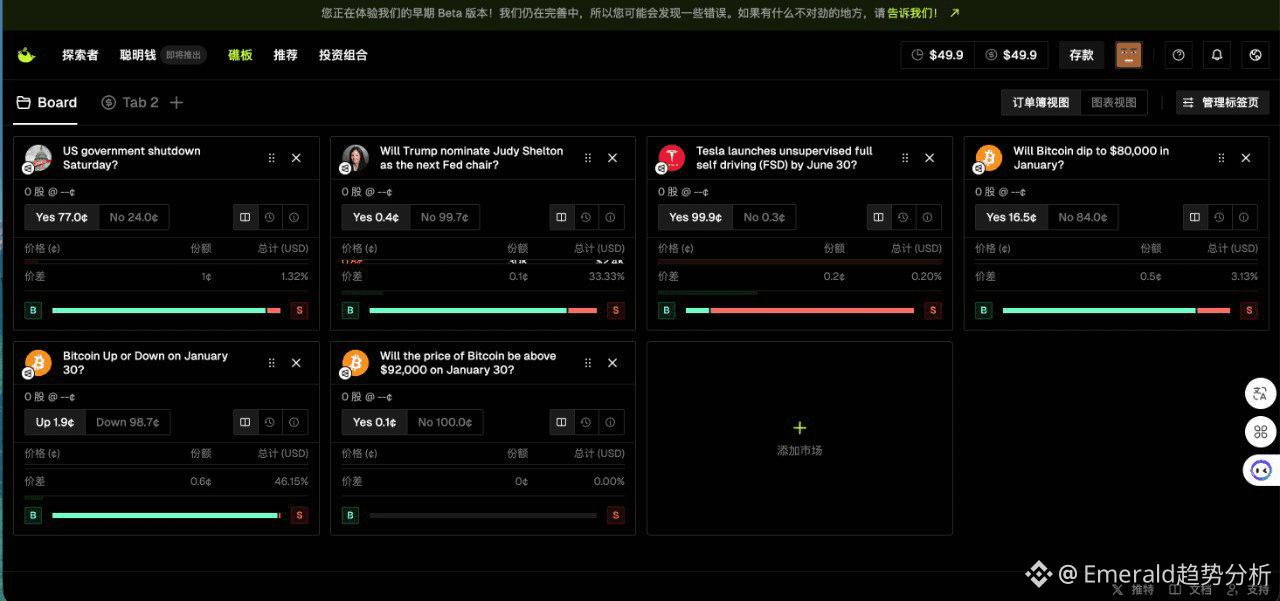
Task: Click buy/sell ratio bar on Judy Shelton card
Action: [x=483, y=311]
